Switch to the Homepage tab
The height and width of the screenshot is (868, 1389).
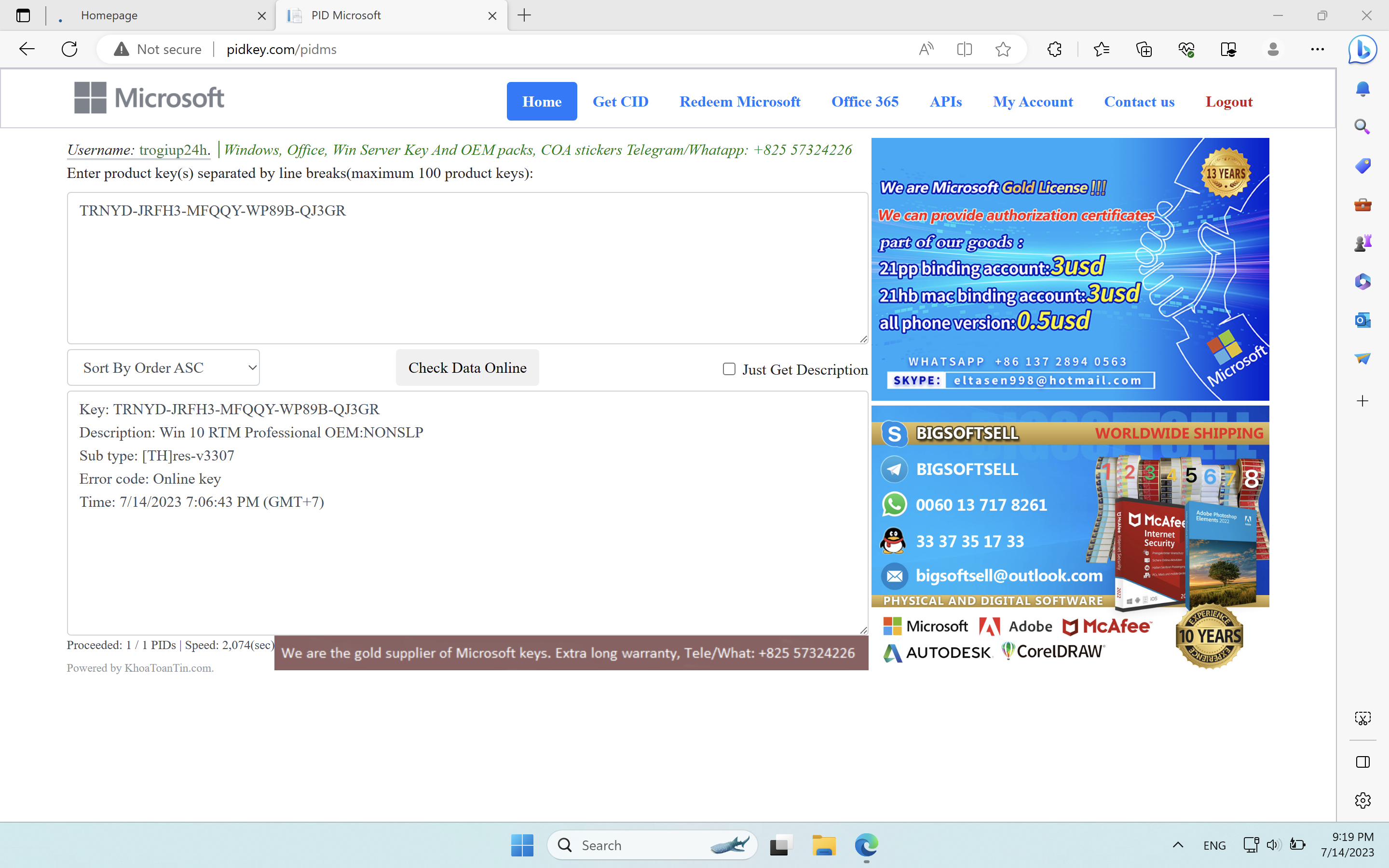pyautogui.click(x=155, y=15)
